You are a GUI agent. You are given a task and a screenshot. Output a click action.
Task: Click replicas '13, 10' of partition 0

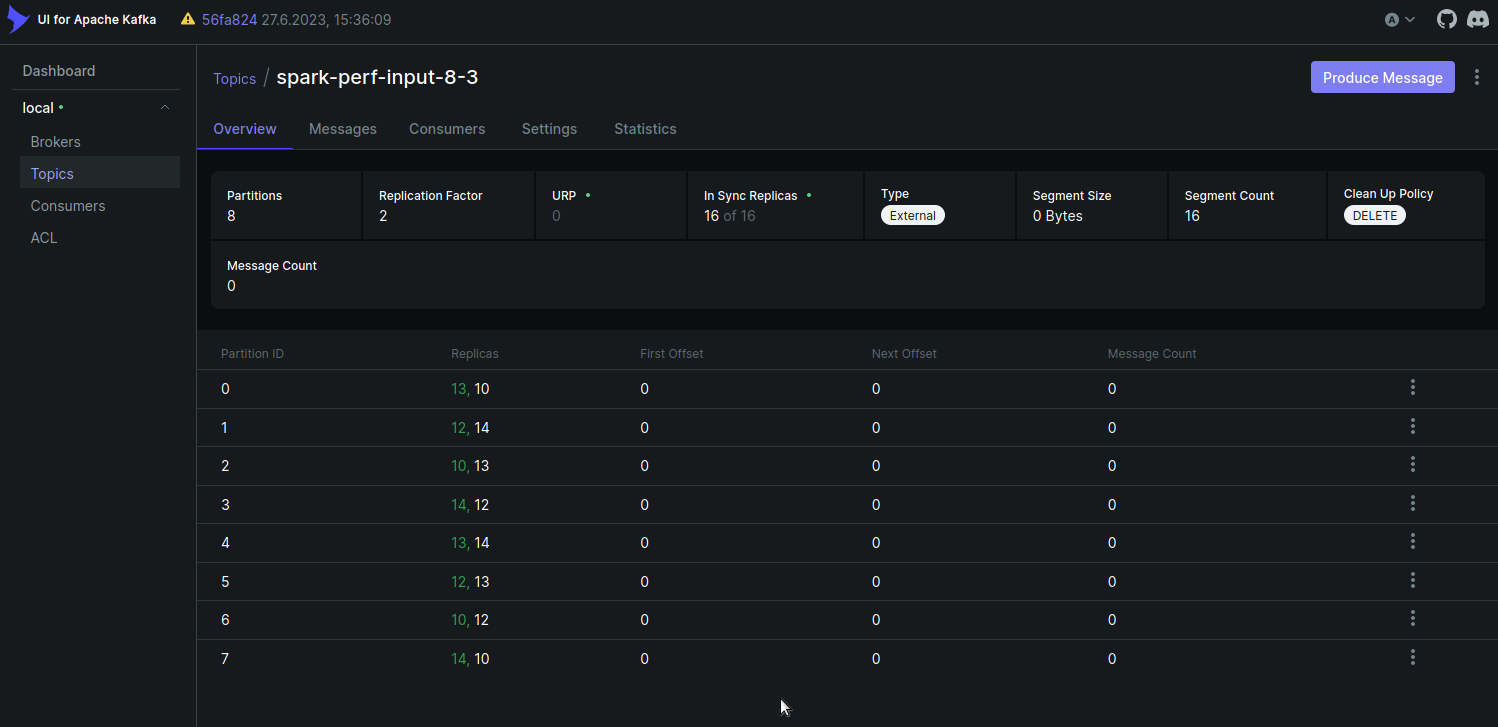470,389
